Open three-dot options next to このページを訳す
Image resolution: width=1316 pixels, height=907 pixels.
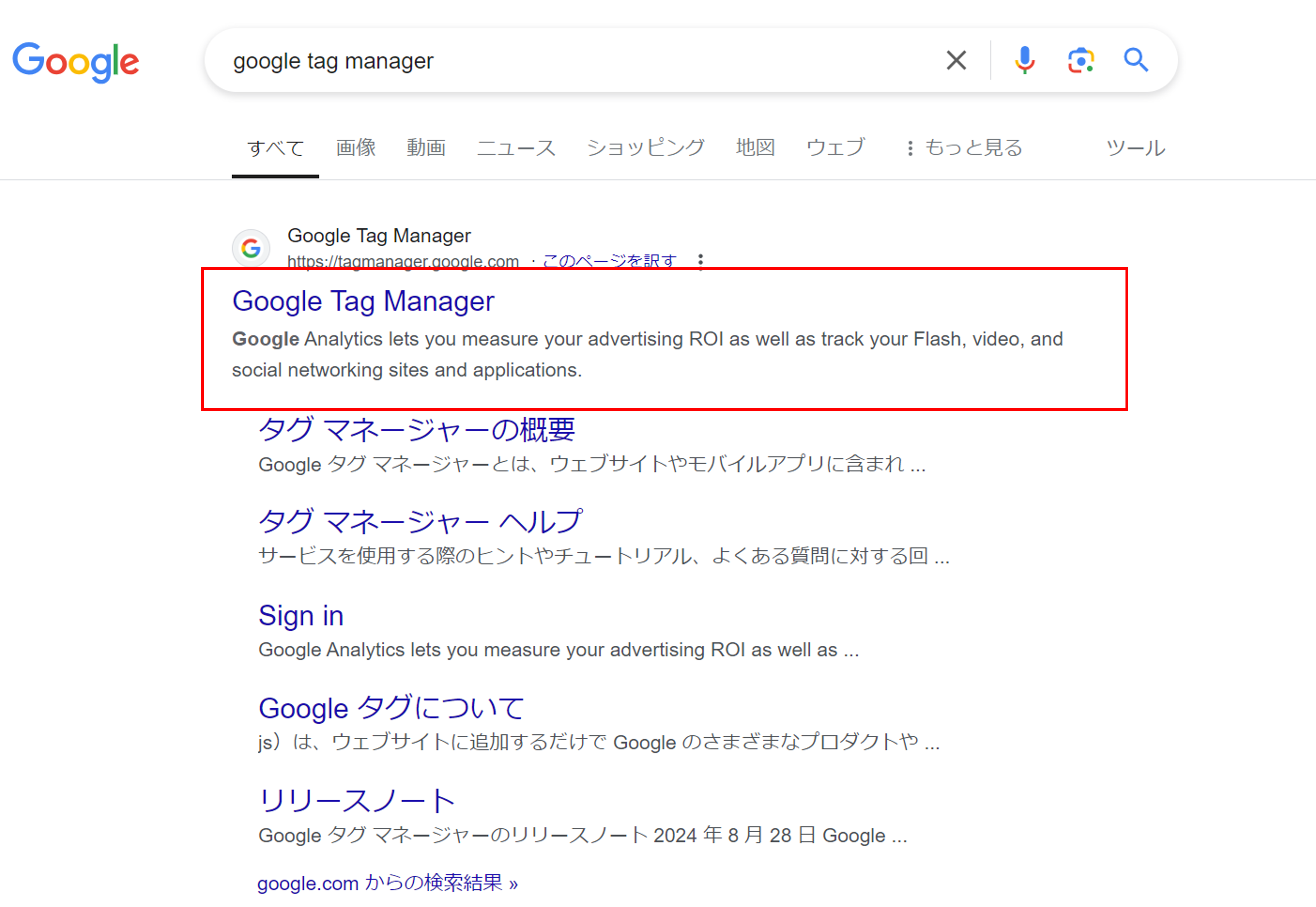[x=700, y=261]
